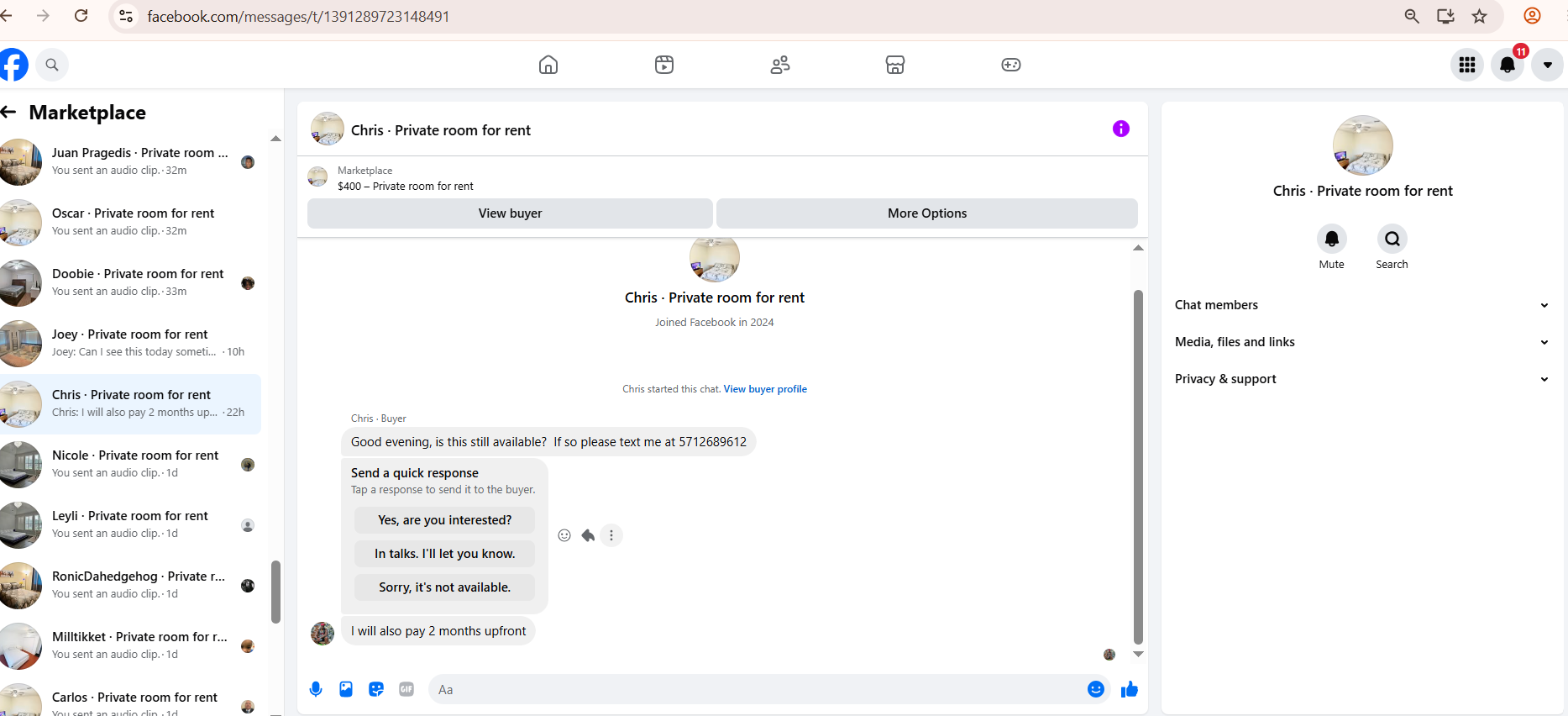Search within the conversation
1568x716 pixels.
pyautogui.click(x=1392, y=239)
